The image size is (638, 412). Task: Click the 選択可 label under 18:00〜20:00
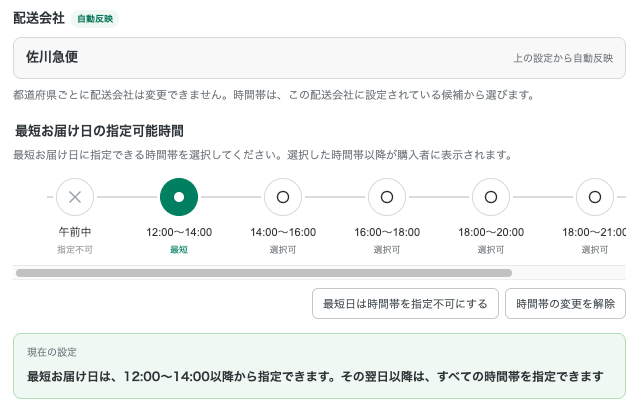(491, 250)
